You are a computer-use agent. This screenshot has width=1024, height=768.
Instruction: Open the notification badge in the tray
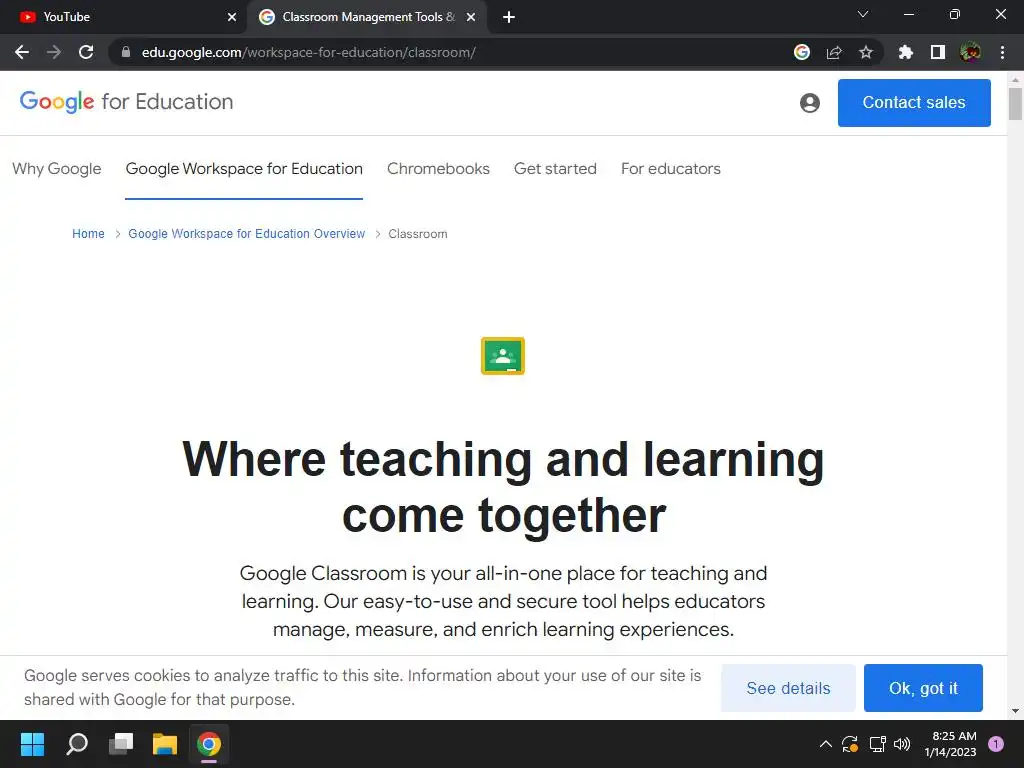pos(996,744)
